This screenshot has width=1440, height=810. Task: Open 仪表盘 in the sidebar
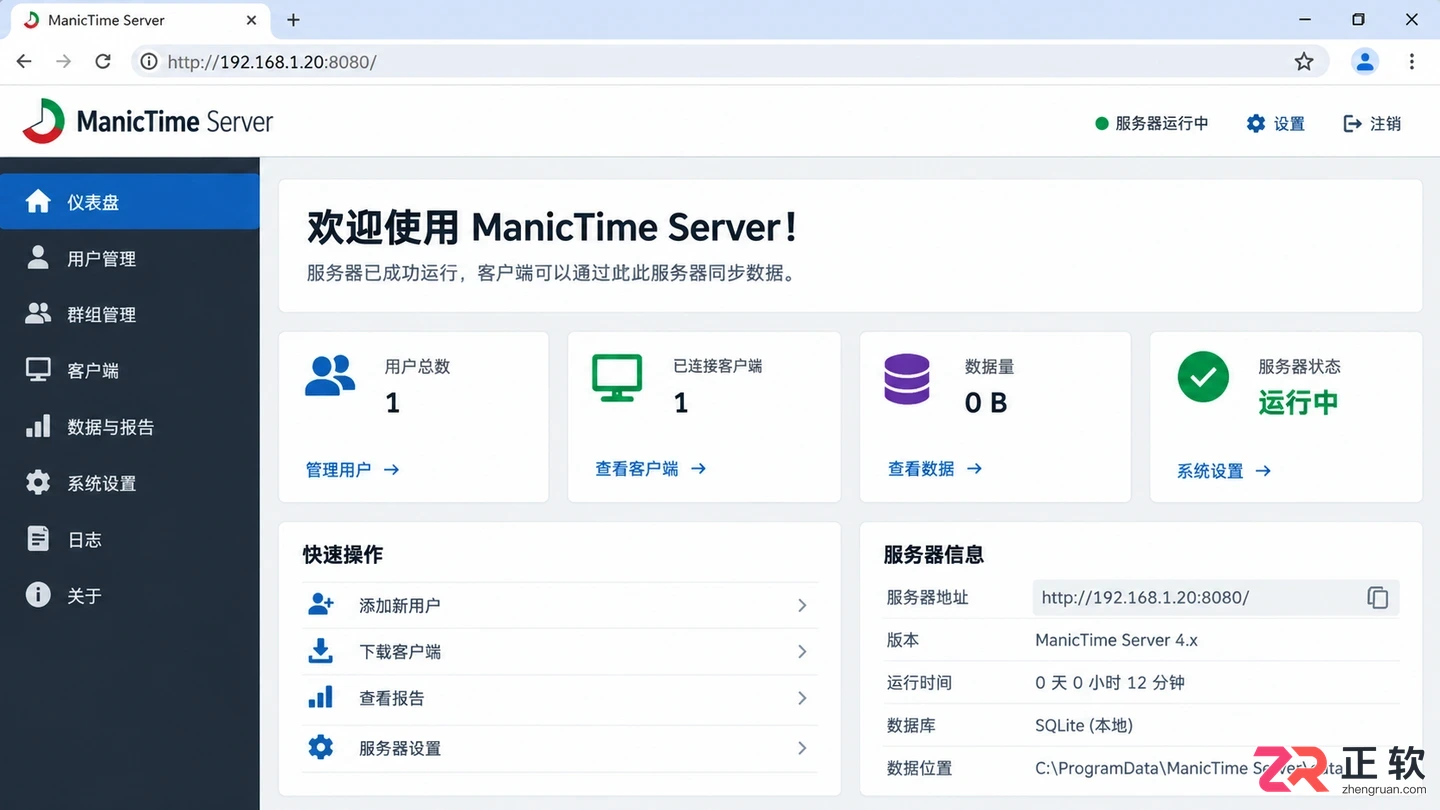[130, 201]
